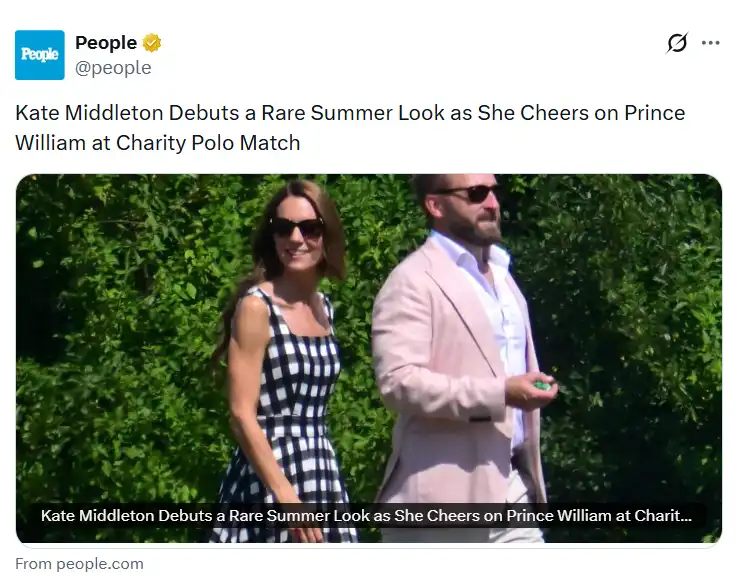Click the truncated 'Charit...' caption end
737x576 pixels.
tap(663, 515)
